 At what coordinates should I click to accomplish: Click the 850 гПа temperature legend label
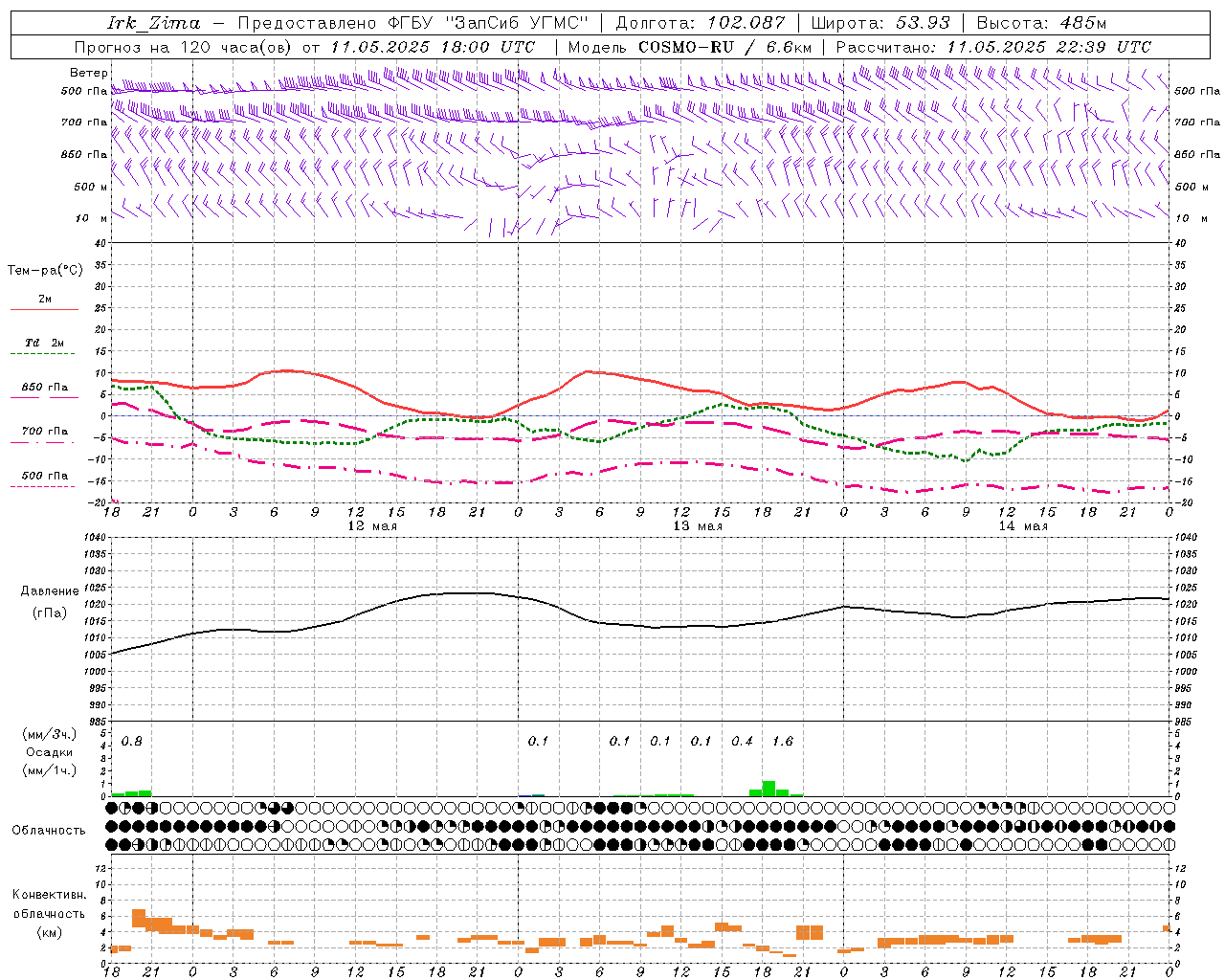tap(45, 388)
